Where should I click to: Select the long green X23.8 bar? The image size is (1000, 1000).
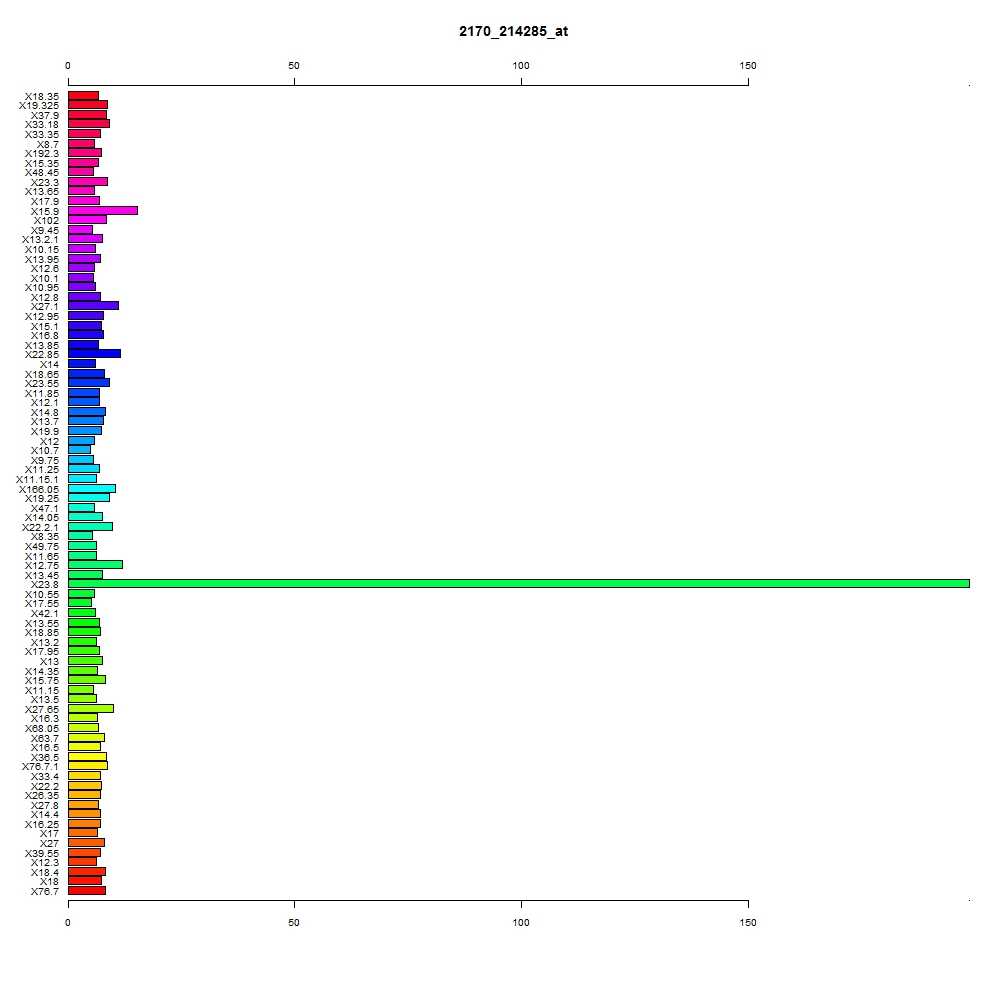coord(519,584)
